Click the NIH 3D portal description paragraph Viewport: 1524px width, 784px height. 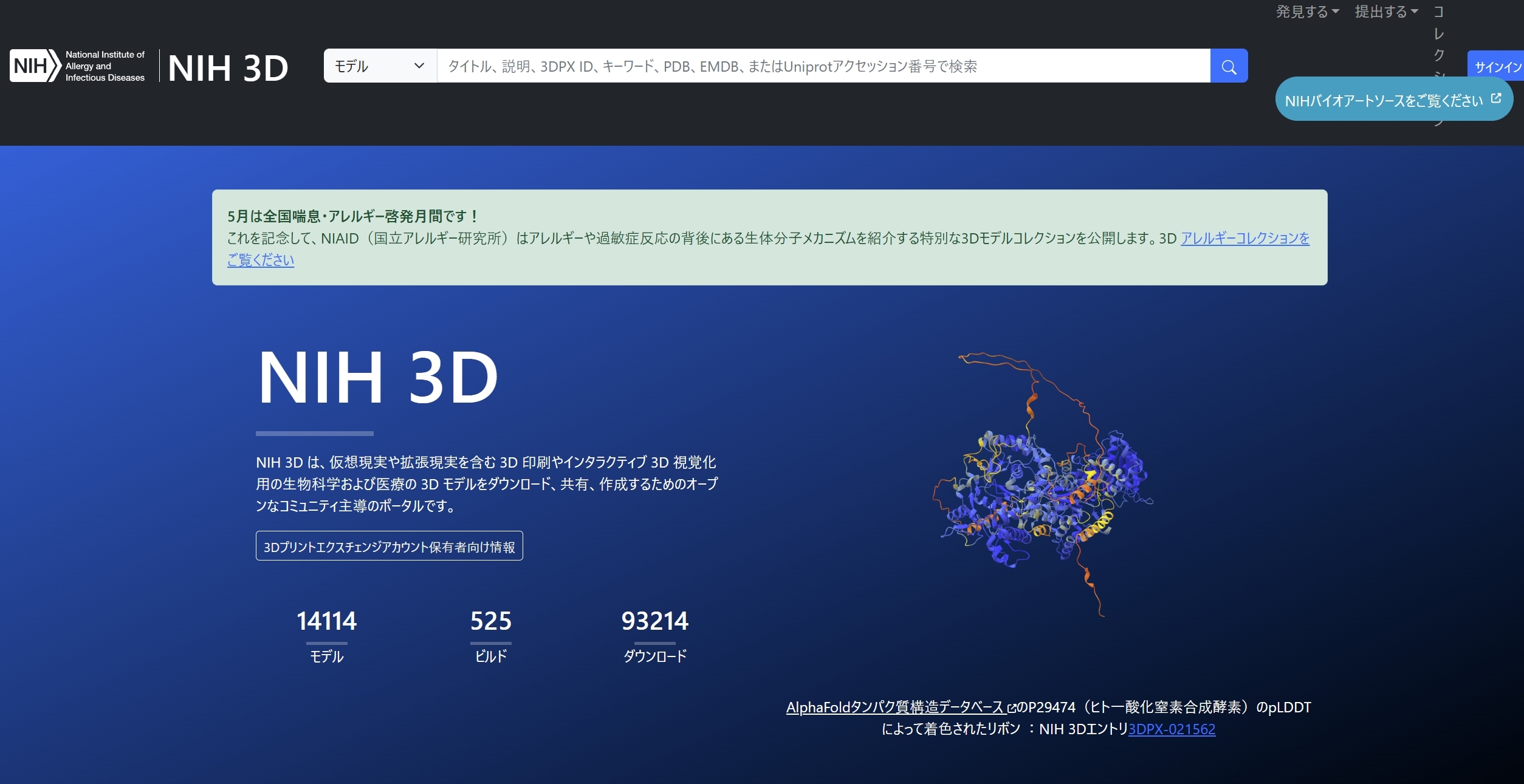pyautogui.click(x=487, y=484)
